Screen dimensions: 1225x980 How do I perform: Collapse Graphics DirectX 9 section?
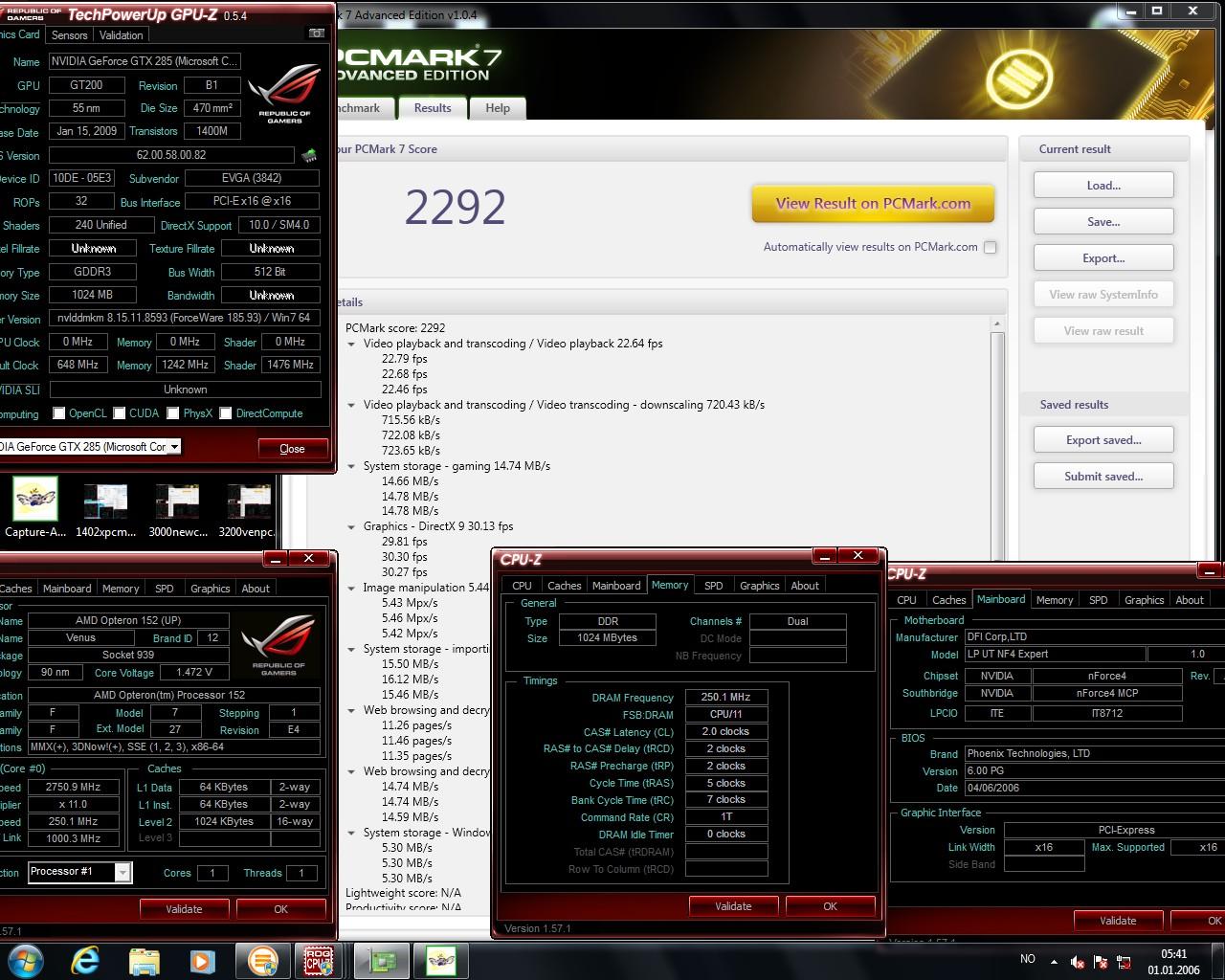click(x=351, y=526)
